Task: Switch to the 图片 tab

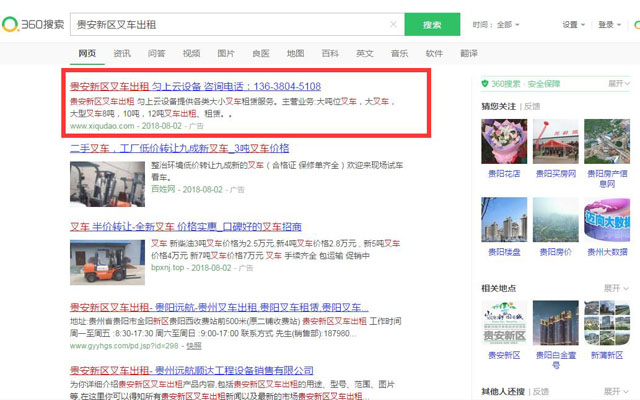Action: tap(226, 53)
